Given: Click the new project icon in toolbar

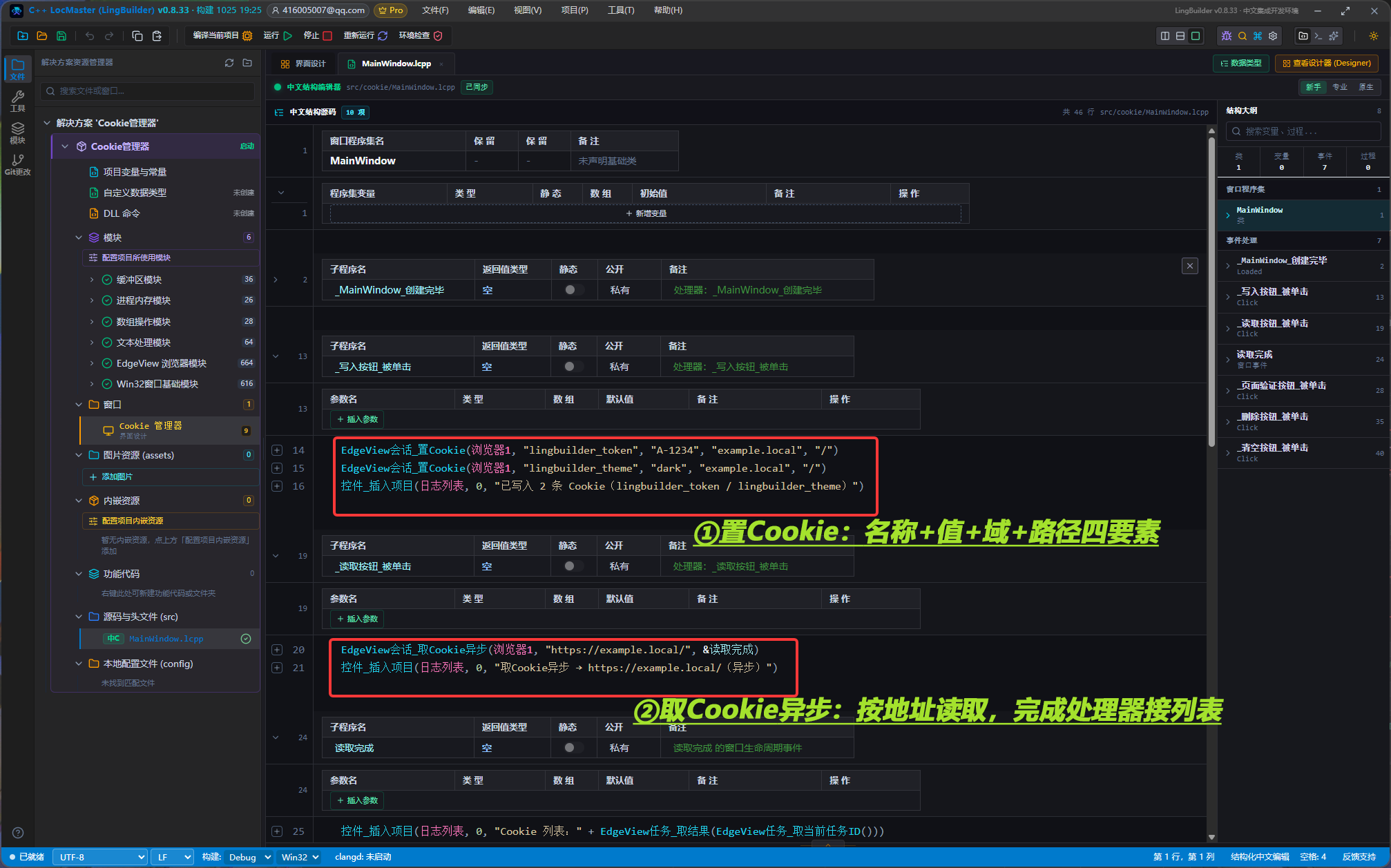Looking at the screenshot, I should 23,36.
